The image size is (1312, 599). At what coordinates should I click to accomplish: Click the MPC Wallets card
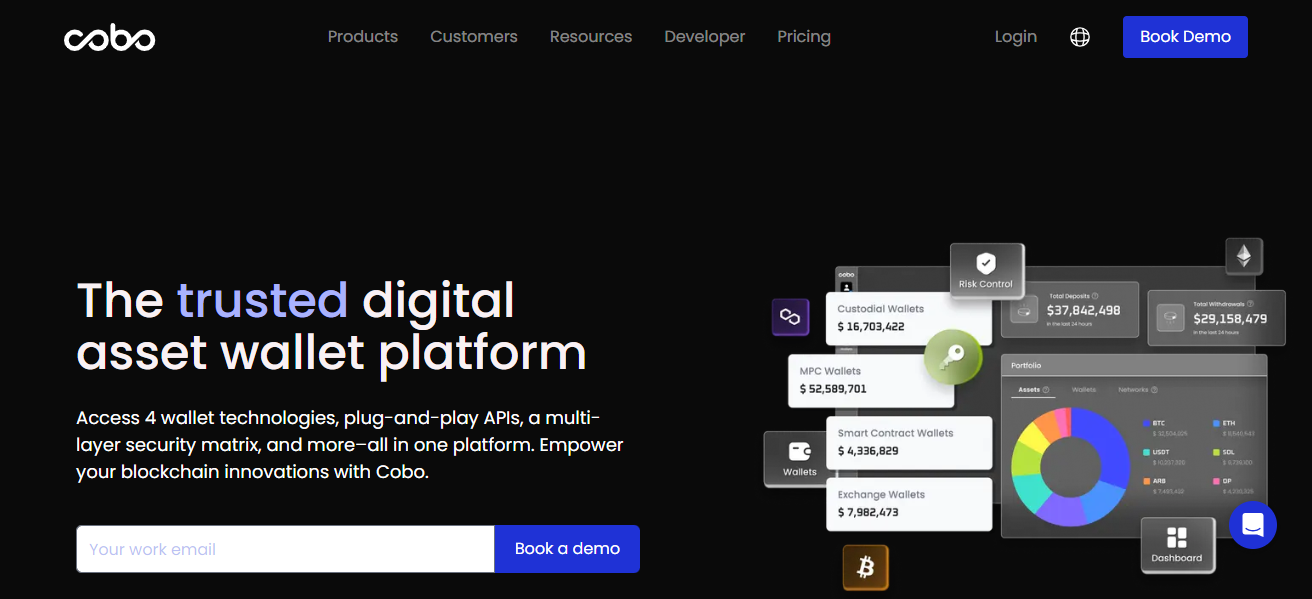(871, 380)
